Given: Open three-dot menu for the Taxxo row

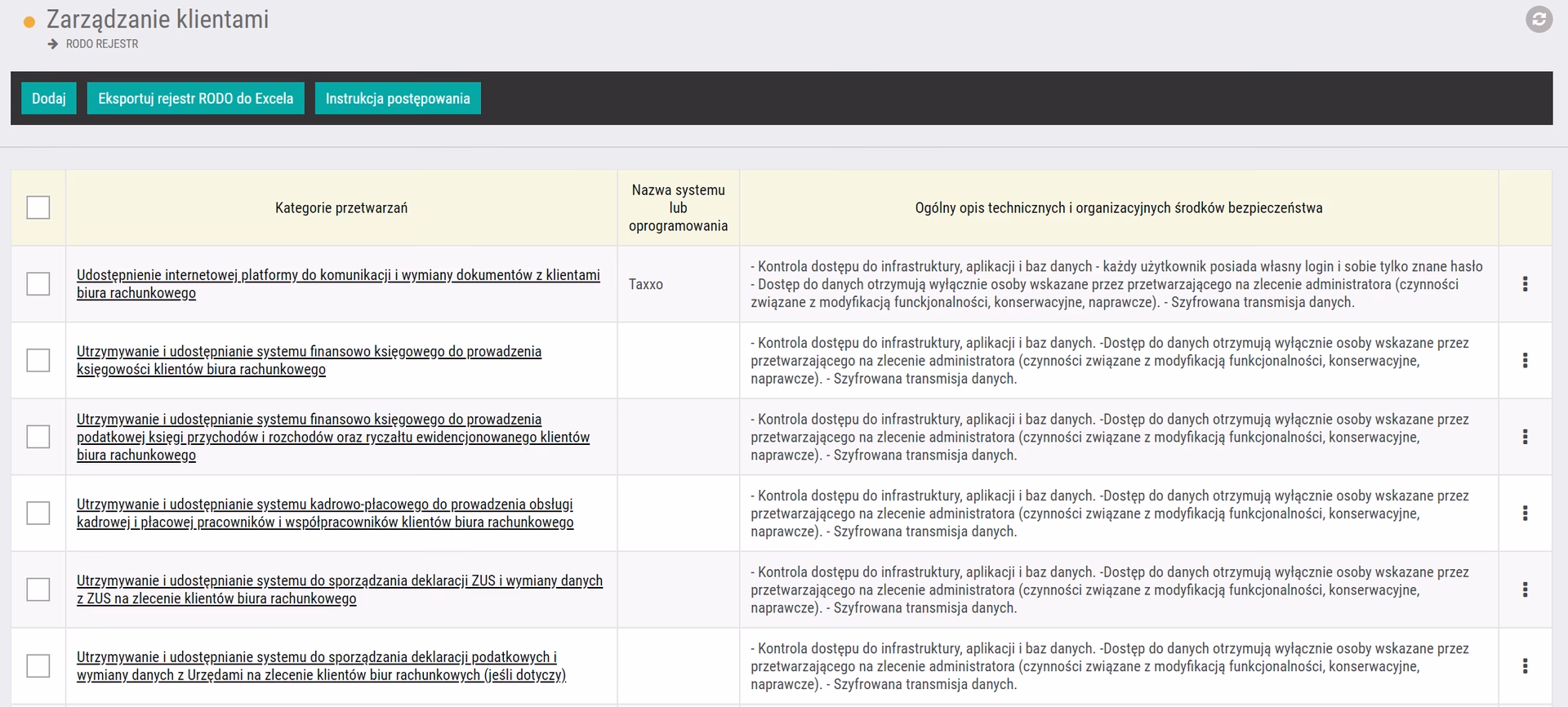Looking at the screenshot, I should tap(1525, 284).
